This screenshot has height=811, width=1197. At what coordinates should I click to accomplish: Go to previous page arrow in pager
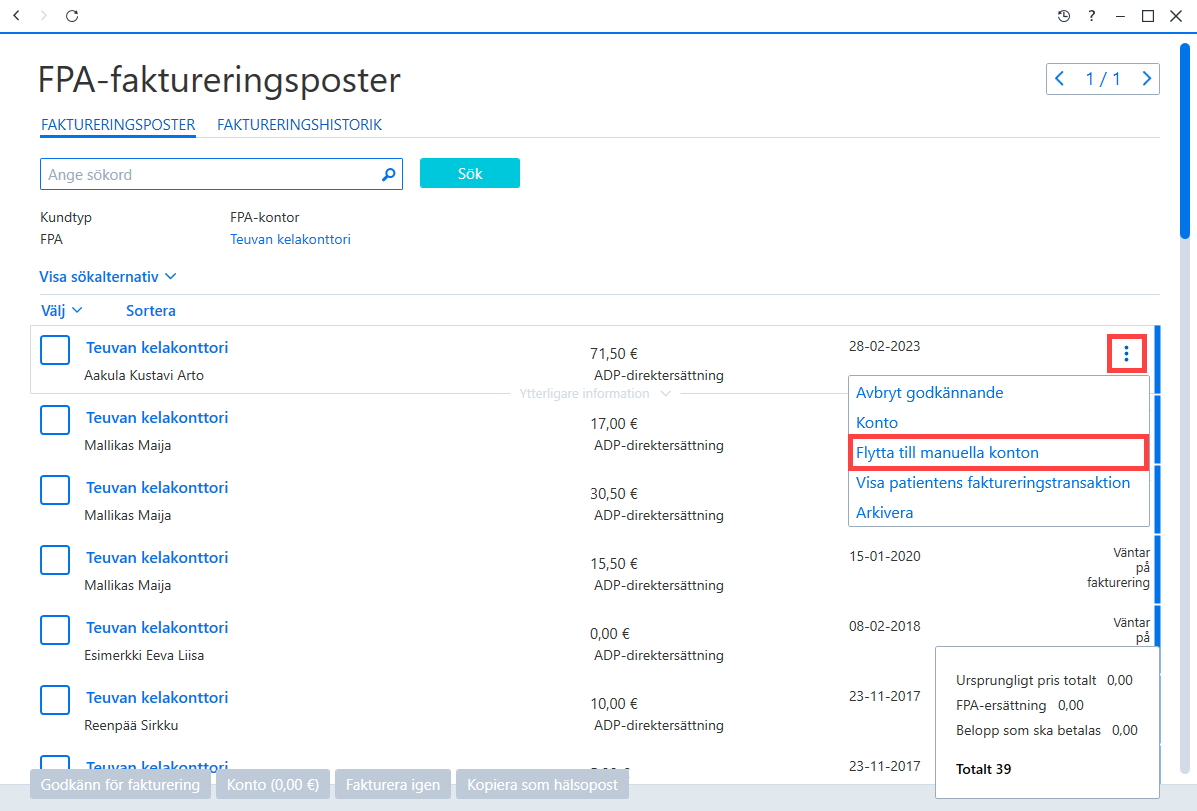(1060, 79)
